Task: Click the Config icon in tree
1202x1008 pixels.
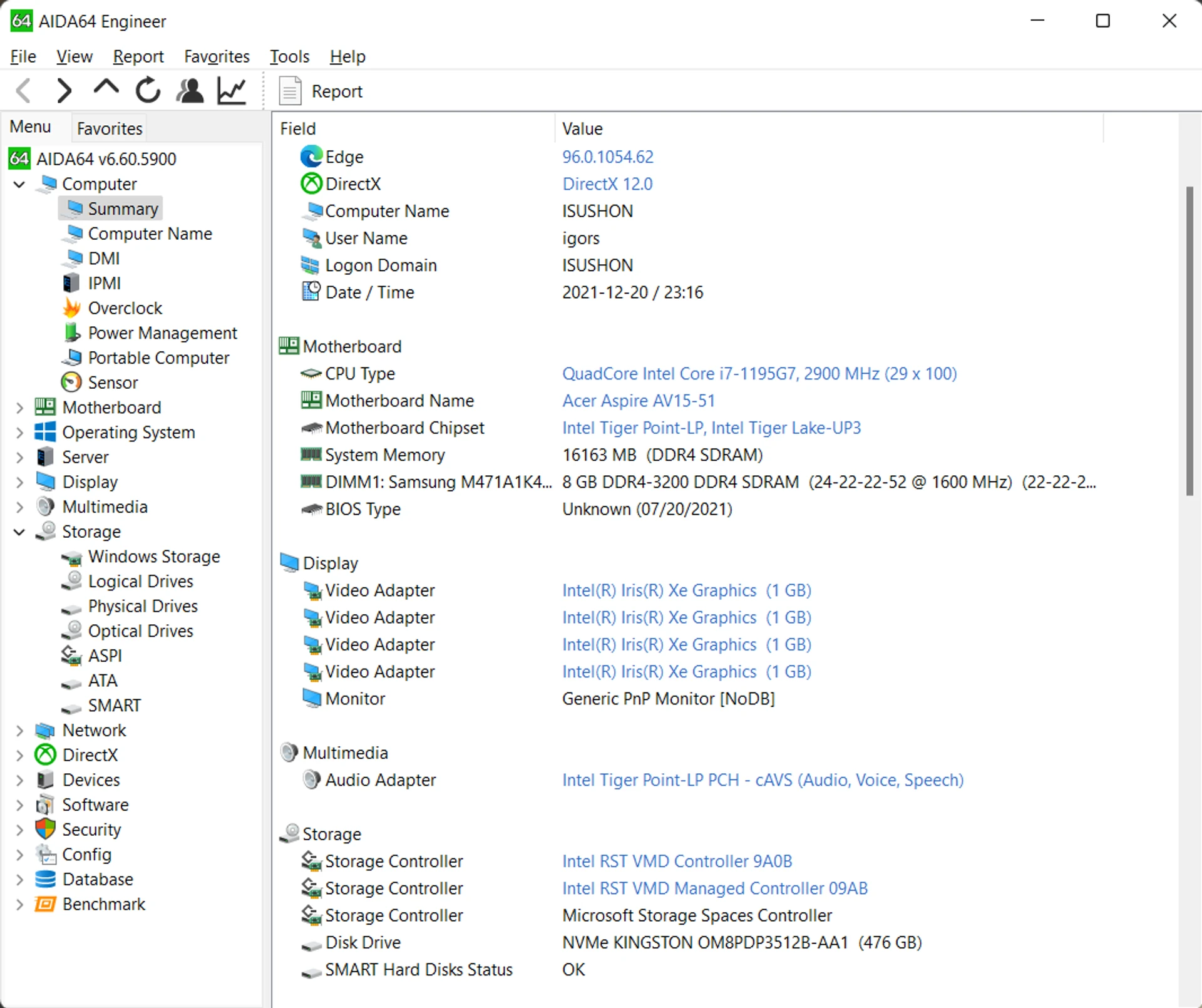Action: (x=46, y=854)
